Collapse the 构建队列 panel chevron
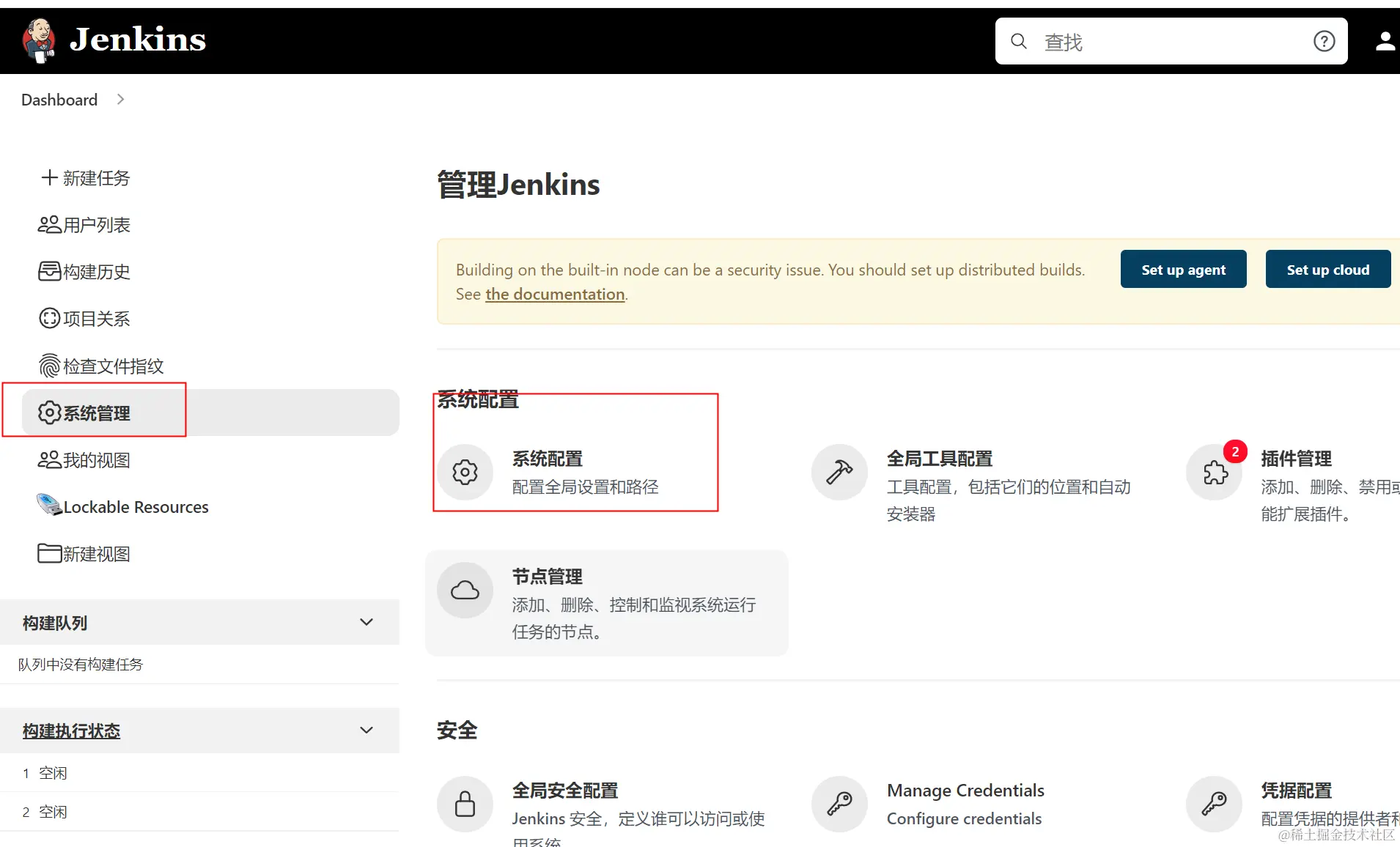The width and height of the screenshot is (1400, 847). coord(366,622)
